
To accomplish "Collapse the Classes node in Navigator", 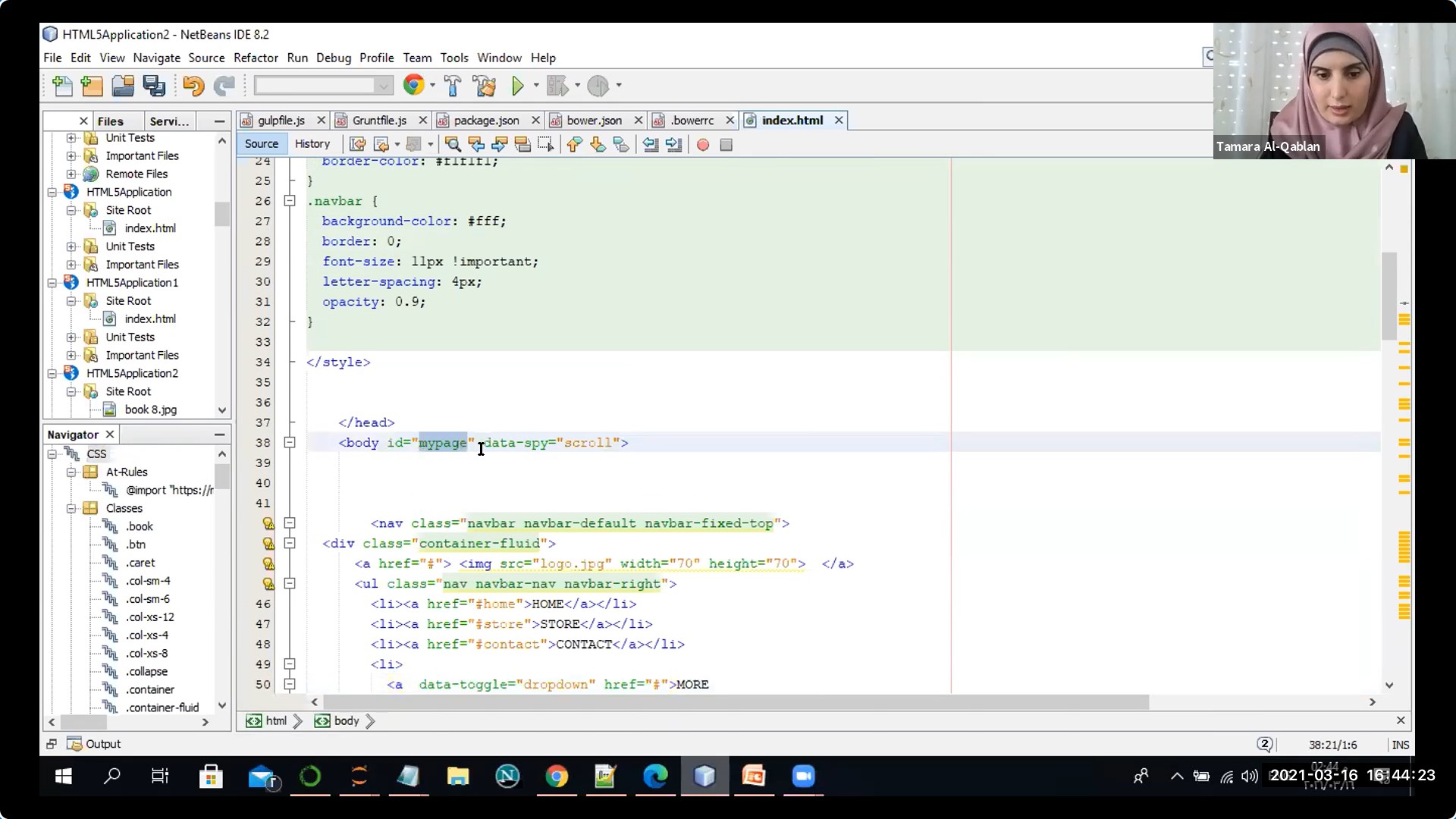I will click(71, 509).
